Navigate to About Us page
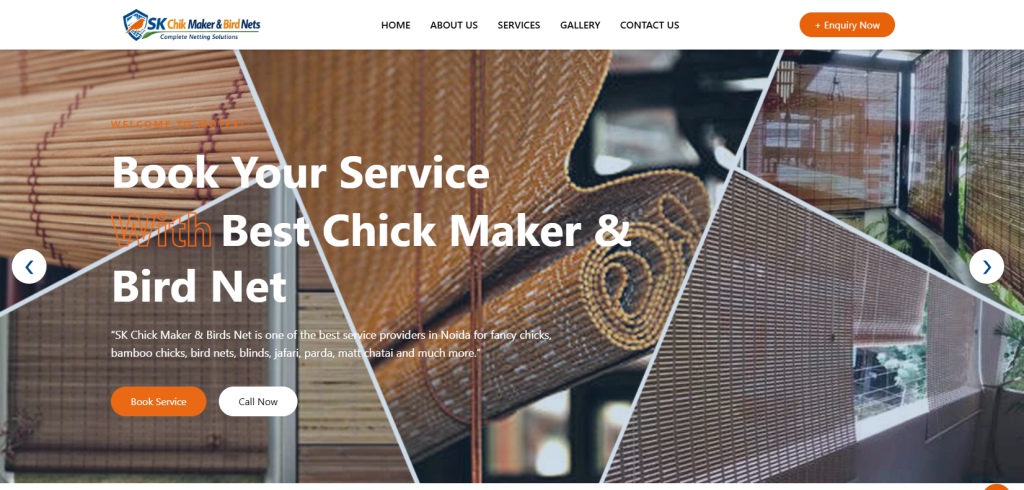The image size is (1024, 490). coord(454,25)
